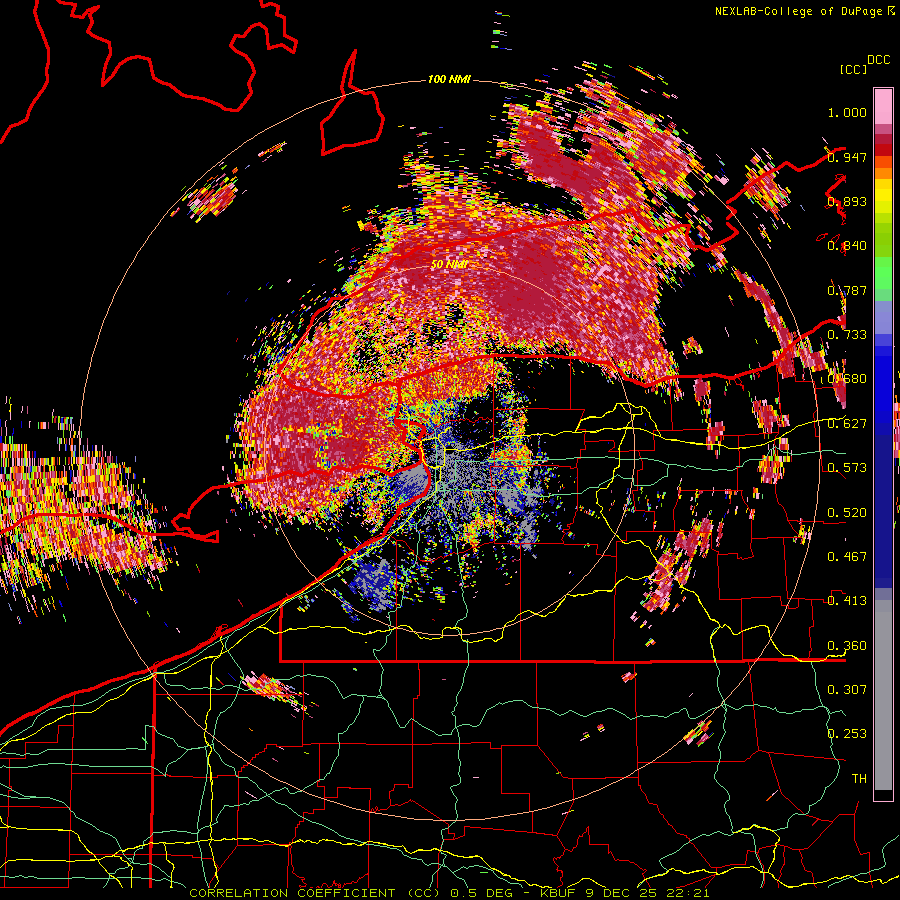Viewport: 900px width, 900px height.
Task: Click the 22:21 timestamp
Action: tap(690, 893)
